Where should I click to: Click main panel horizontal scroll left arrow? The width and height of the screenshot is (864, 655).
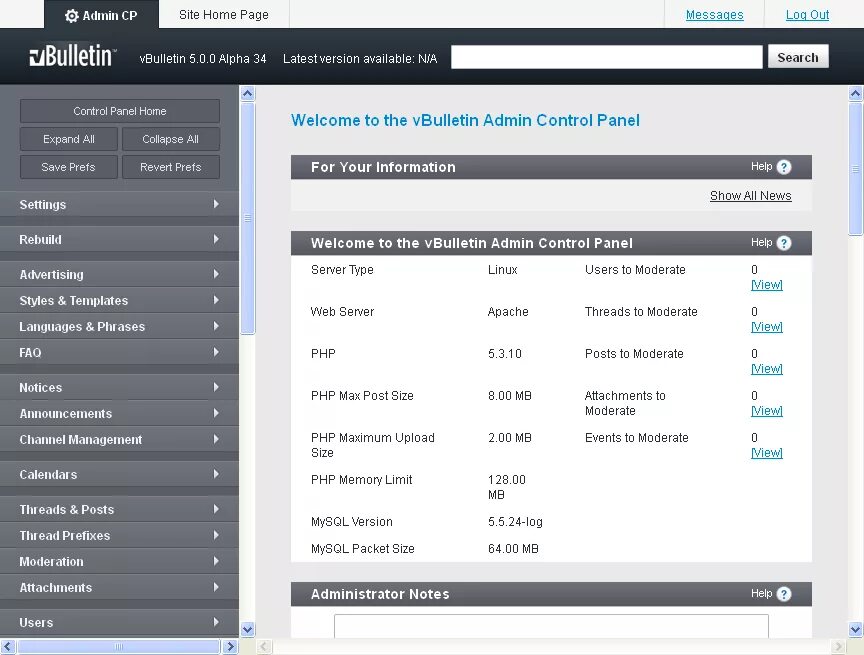point(264,646)
